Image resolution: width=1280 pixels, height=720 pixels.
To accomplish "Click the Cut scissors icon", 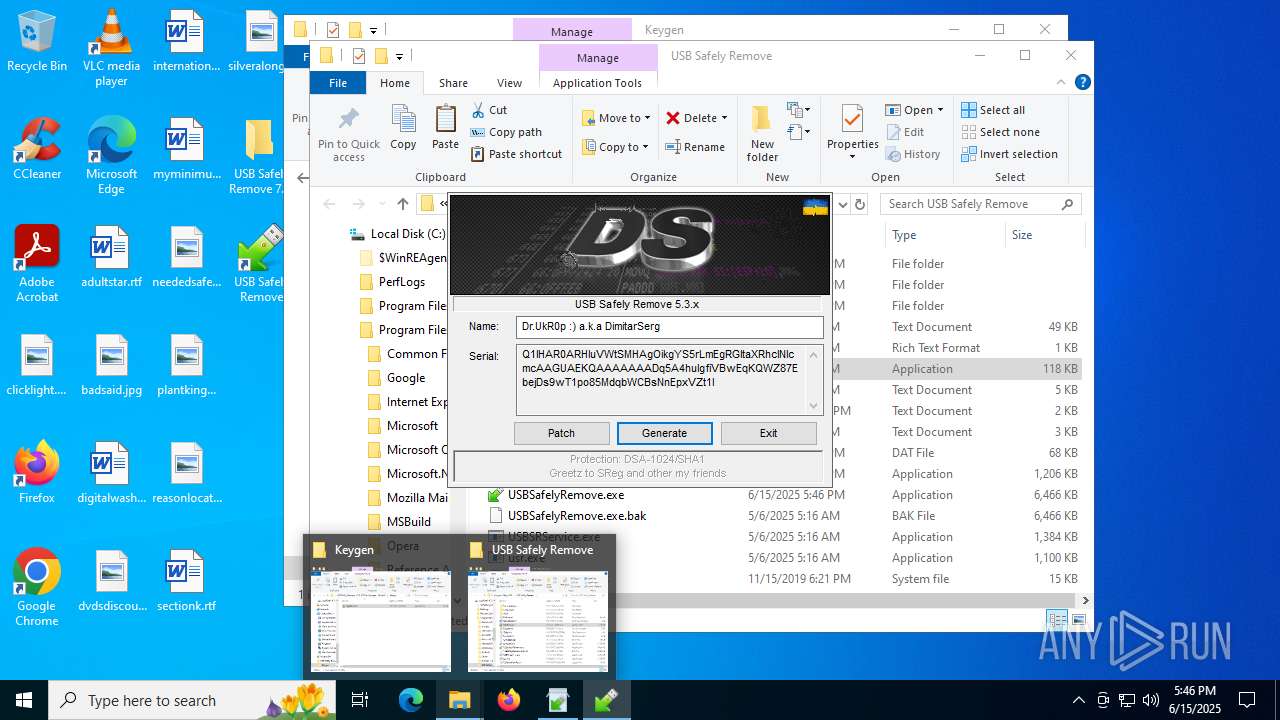I will coord(477,110).
